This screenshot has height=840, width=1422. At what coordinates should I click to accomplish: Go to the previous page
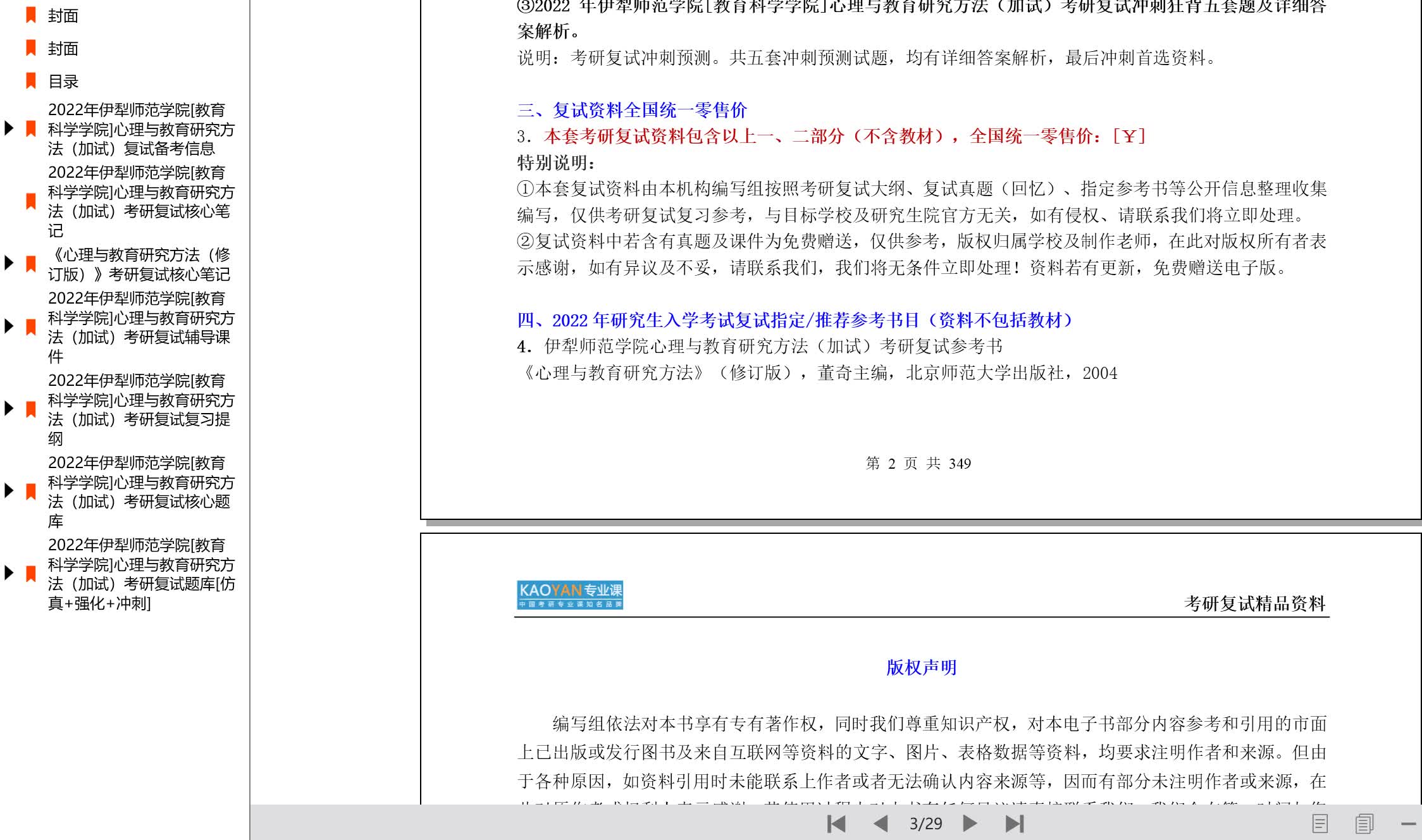pos(881,824)
